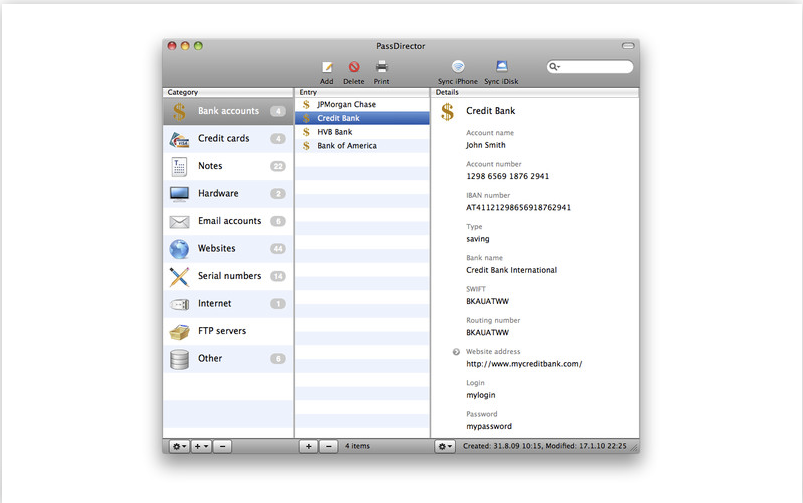
Task: Click the category remove minus button
Action: [x=222, y=446]
